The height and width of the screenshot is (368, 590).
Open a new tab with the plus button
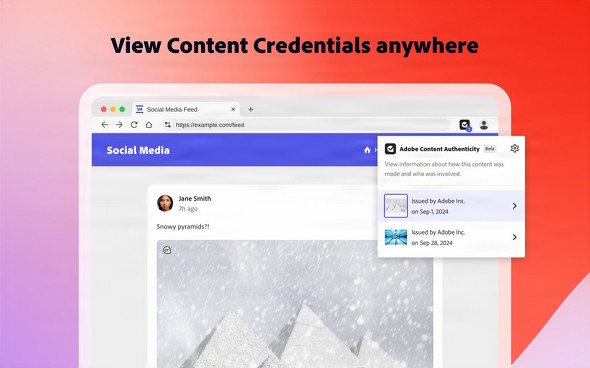coord(251,109)
